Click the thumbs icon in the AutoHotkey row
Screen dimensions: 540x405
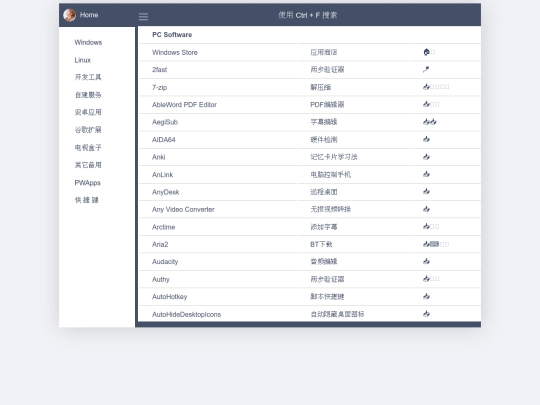pyautogui.click(x=426, y=296)
